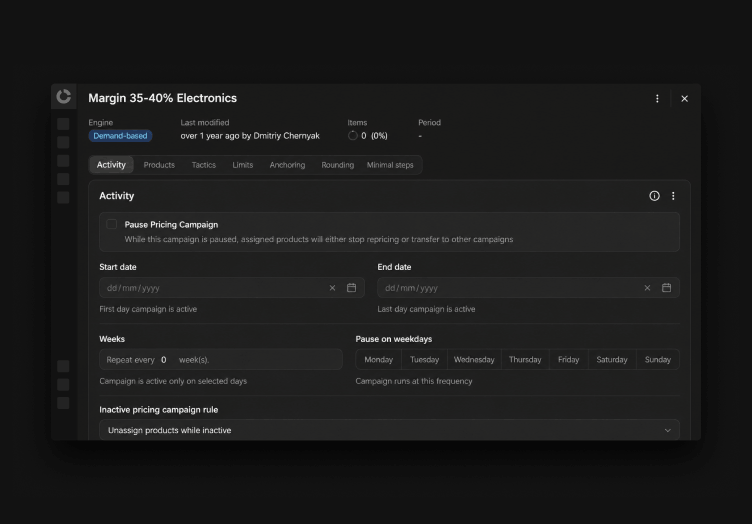Clear the Start date field
The image size is (752, 524).
[x=332, y=288]
